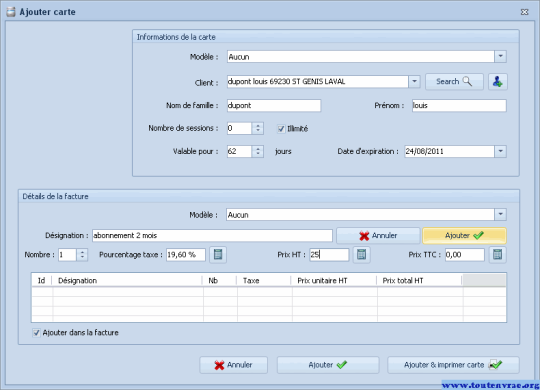540x390 pixels.
Task: Click the Prix TTC input field
Action: point(465,255)
